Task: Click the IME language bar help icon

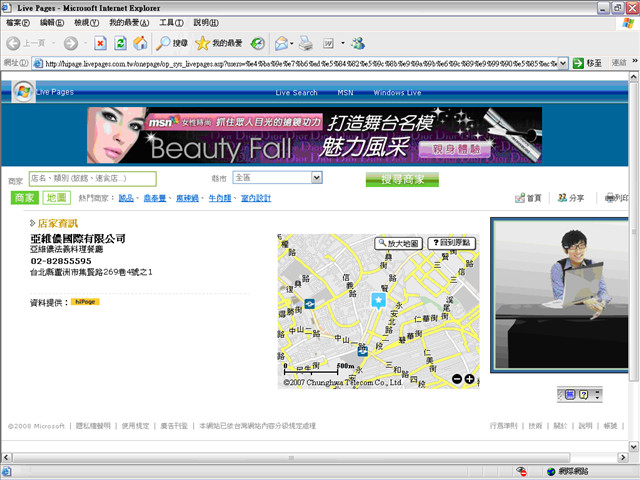Action: [x=584, y=394]
